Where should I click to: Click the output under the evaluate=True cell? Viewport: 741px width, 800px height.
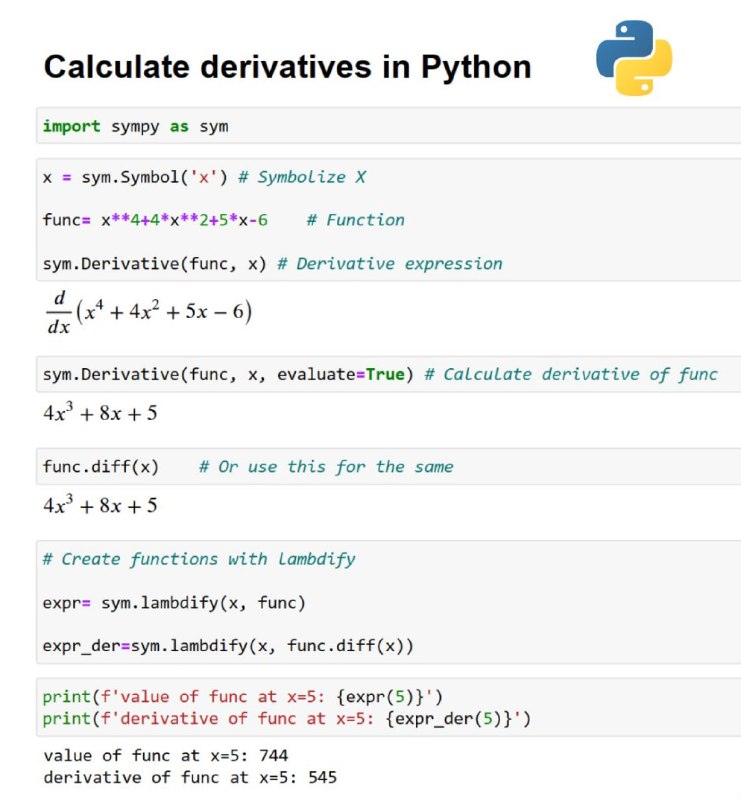click(x=101, y=412)
